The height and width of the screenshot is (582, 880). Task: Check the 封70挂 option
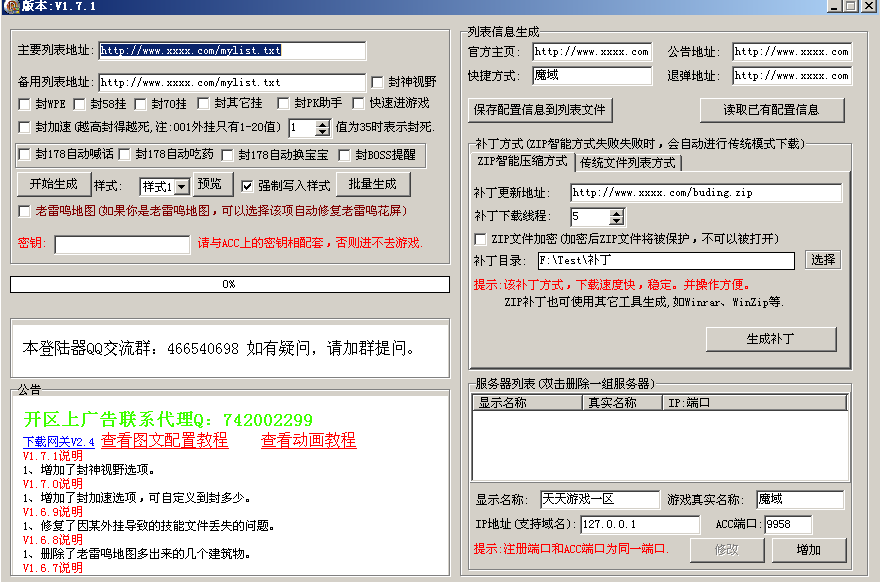[x=140, y=104]
